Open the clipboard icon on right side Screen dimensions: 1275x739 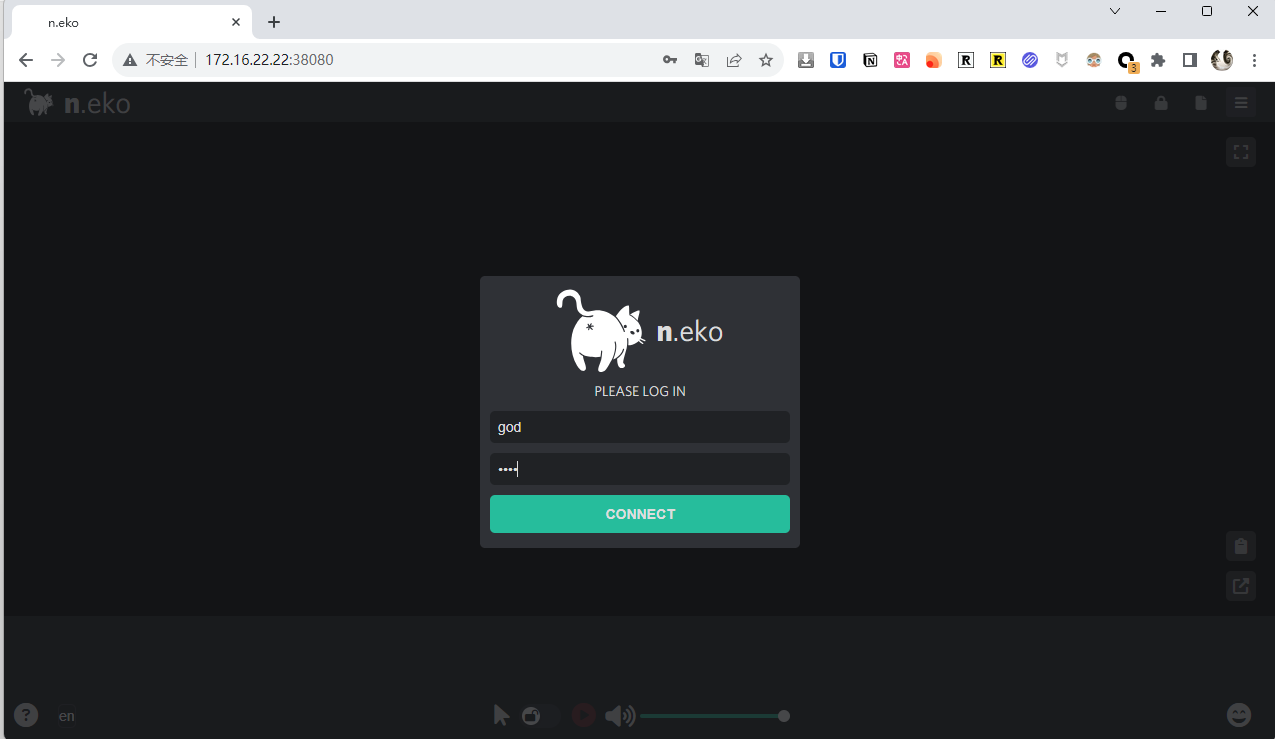(x=1240, y=546)
